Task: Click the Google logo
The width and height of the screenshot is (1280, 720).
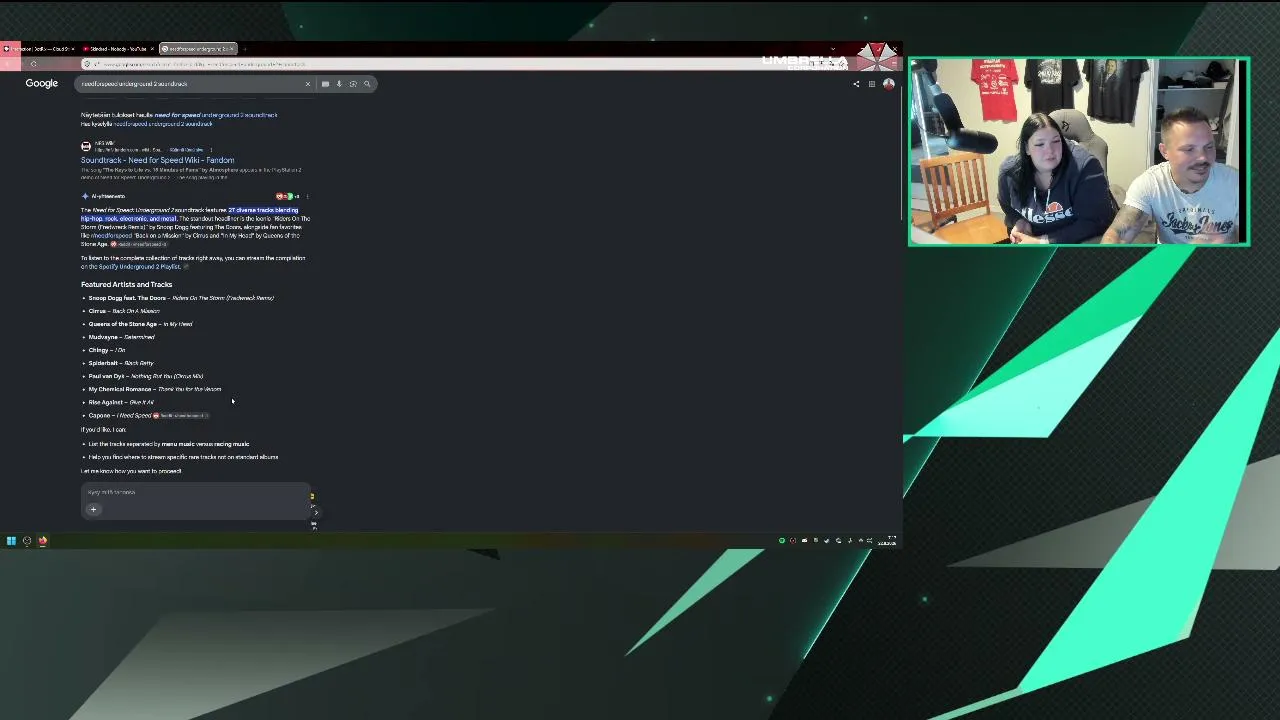Action: (x=42, y=83)
